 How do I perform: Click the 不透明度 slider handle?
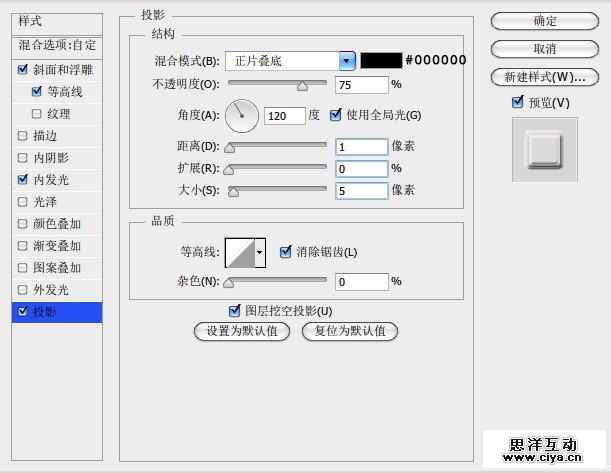click(x=302, y=86)
